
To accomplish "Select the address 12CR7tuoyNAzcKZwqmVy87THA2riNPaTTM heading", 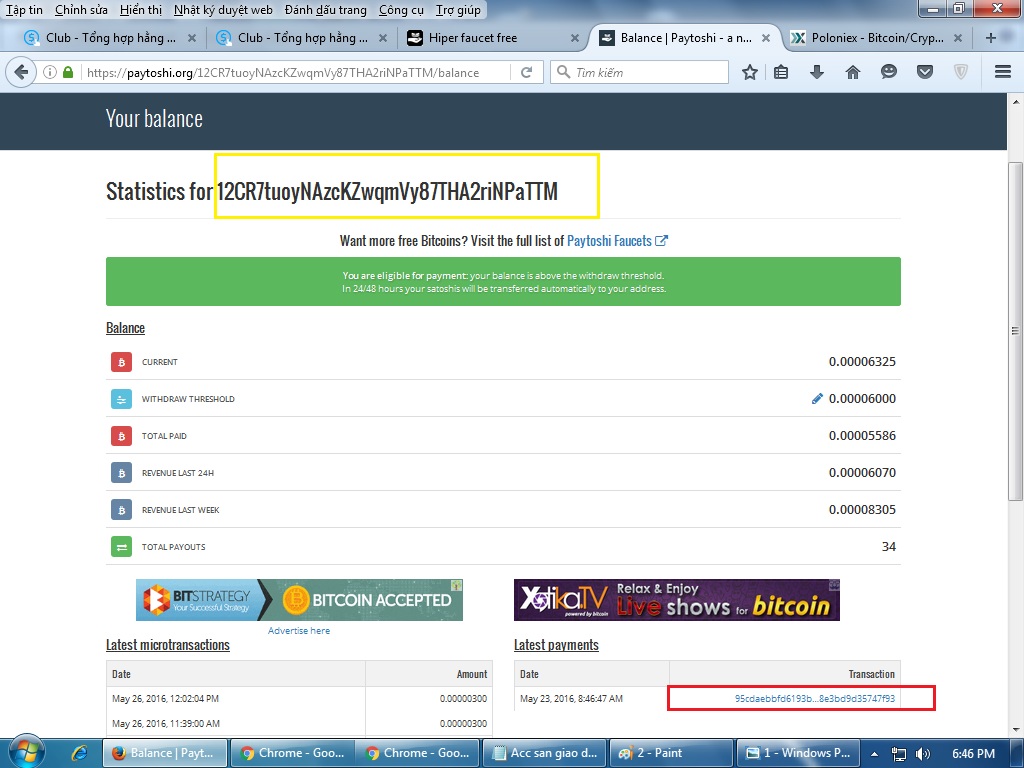I will pyautogui.click(x=387, y=191).
